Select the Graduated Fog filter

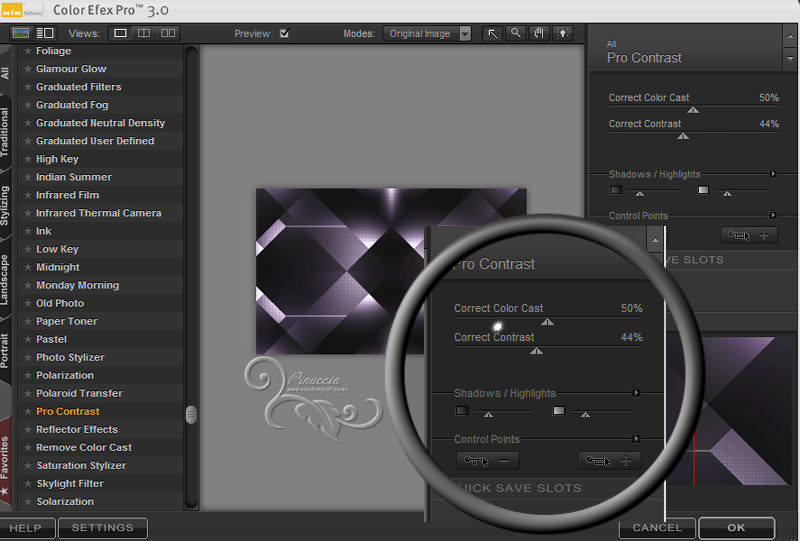point(72,105)
